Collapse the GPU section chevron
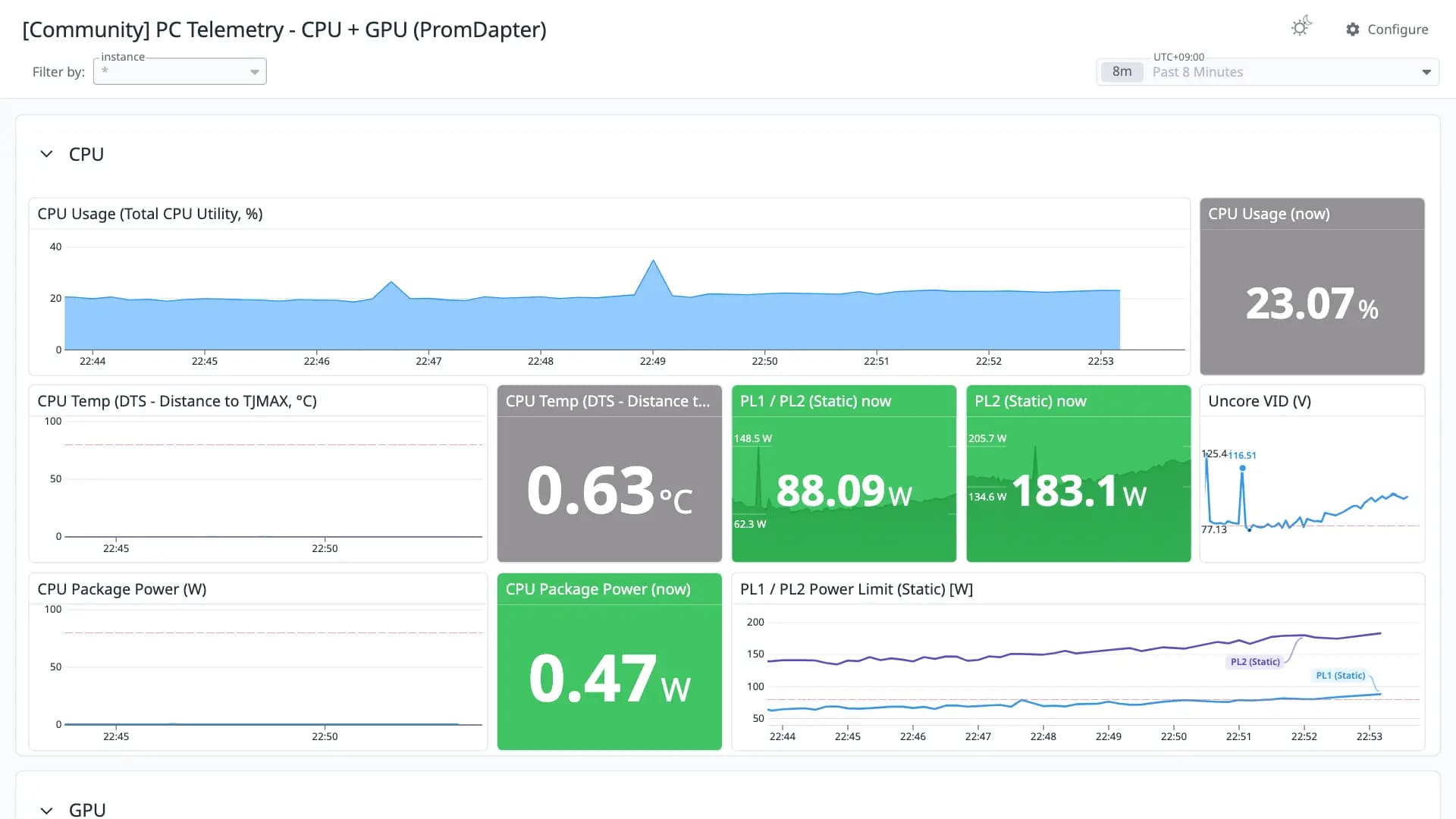1456x819 pixels. 46,810
